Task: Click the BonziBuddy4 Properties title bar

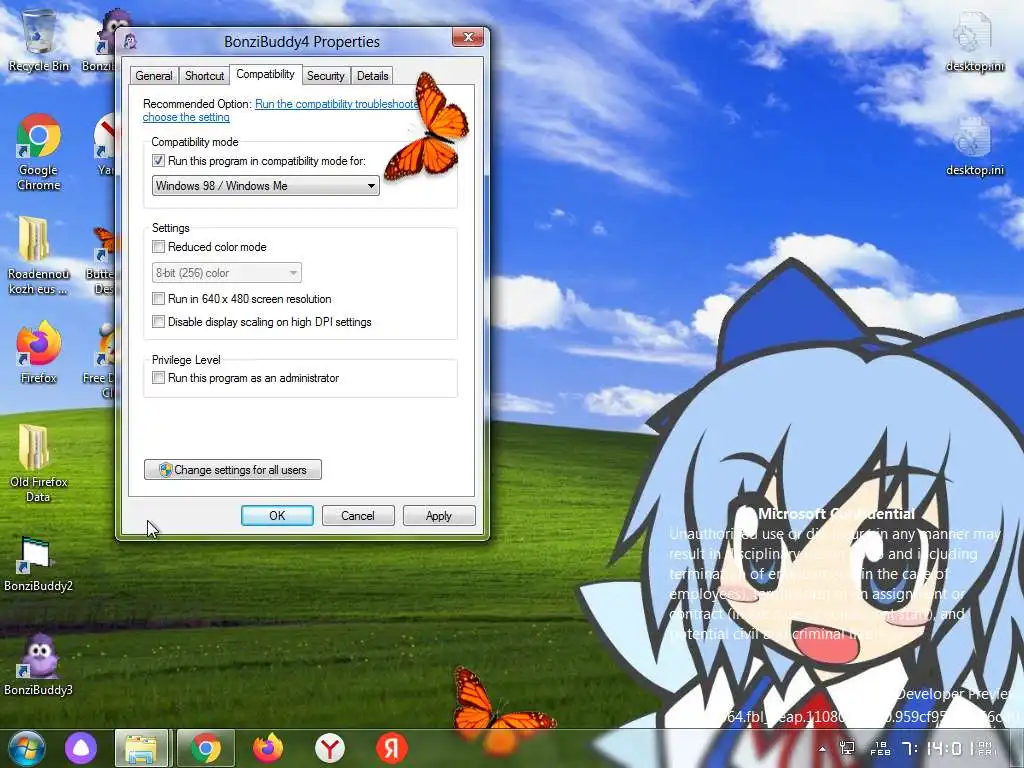Action: (x=302, y=42)
